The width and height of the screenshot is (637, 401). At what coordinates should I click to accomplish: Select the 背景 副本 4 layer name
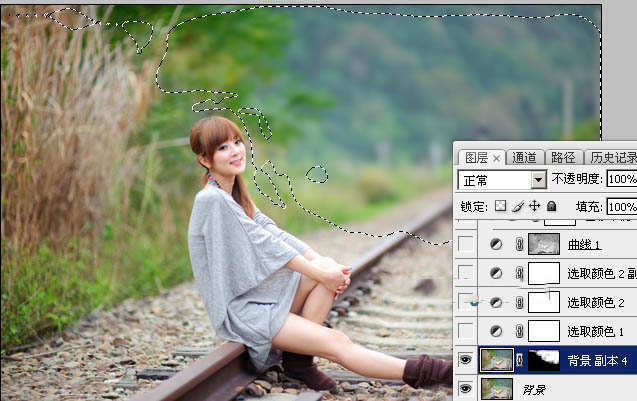click(597, 360)
